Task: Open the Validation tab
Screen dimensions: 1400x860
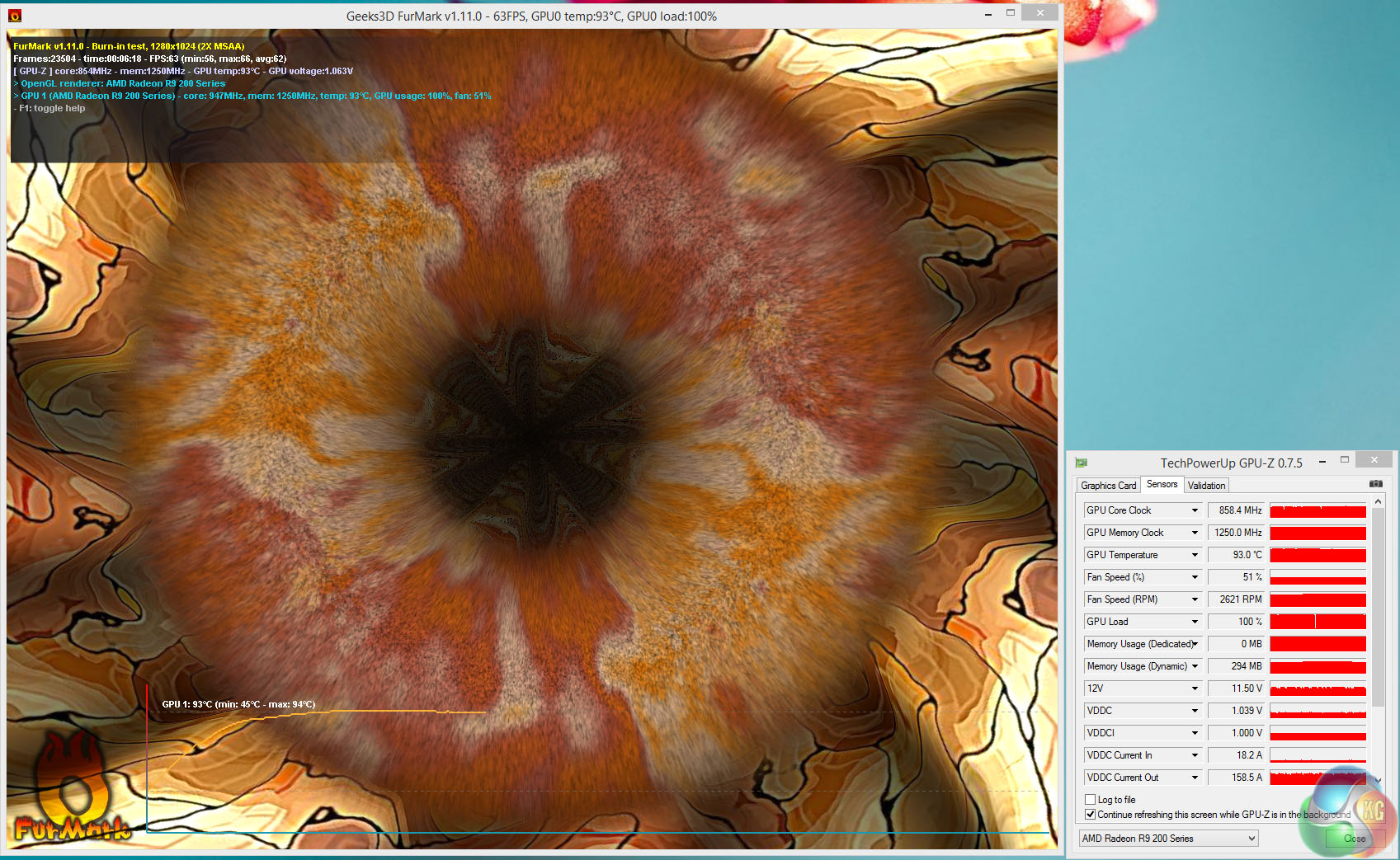Action: coord(1206,486)
